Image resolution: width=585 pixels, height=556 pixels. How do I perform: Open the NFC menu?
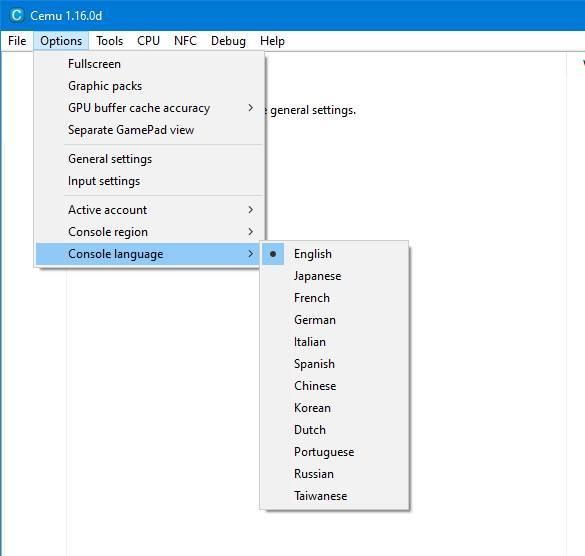pyautogui.click(x=185, y=41)
